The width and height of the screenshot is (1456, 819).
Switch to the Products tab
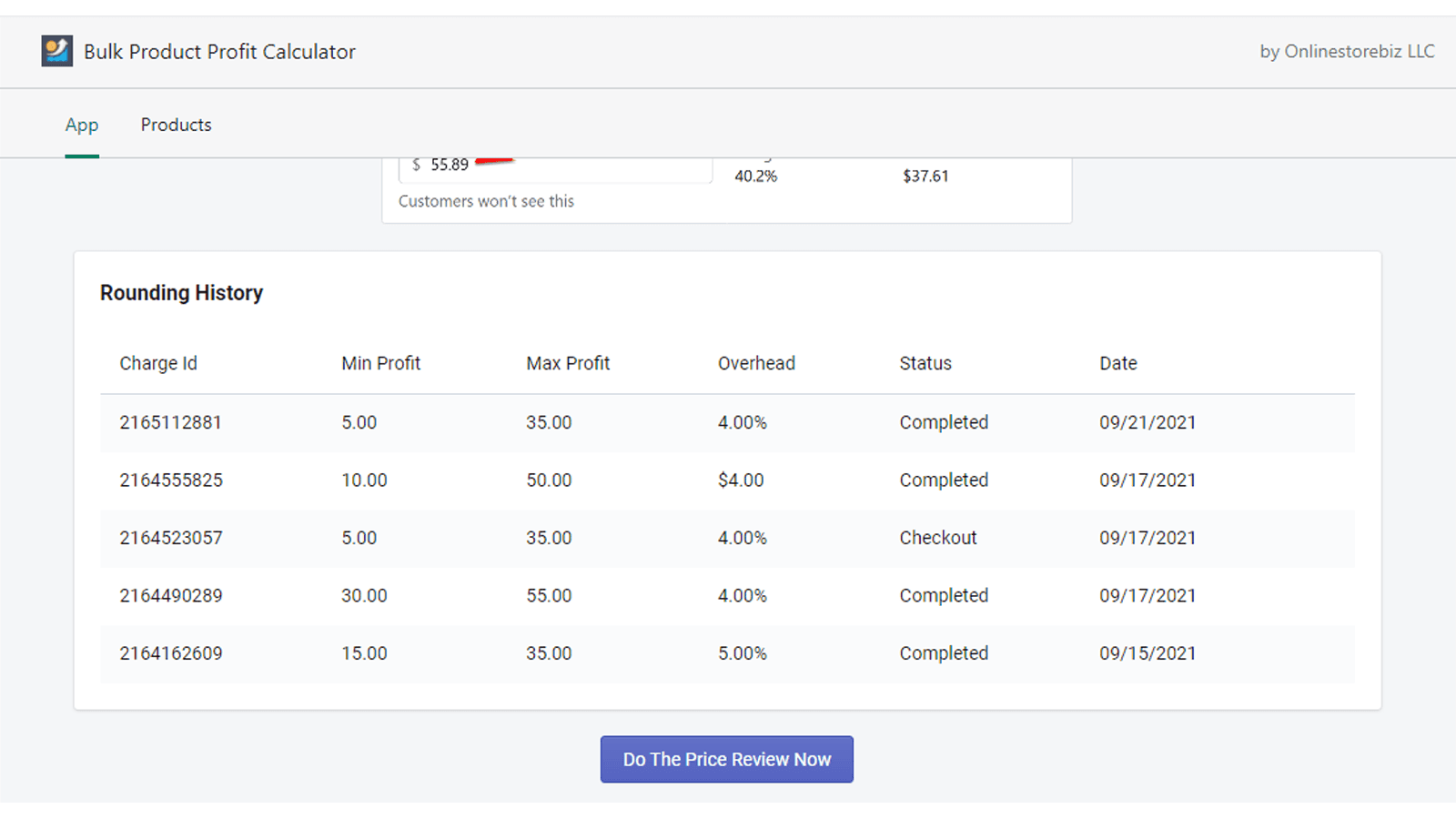[x=176, y=125]
